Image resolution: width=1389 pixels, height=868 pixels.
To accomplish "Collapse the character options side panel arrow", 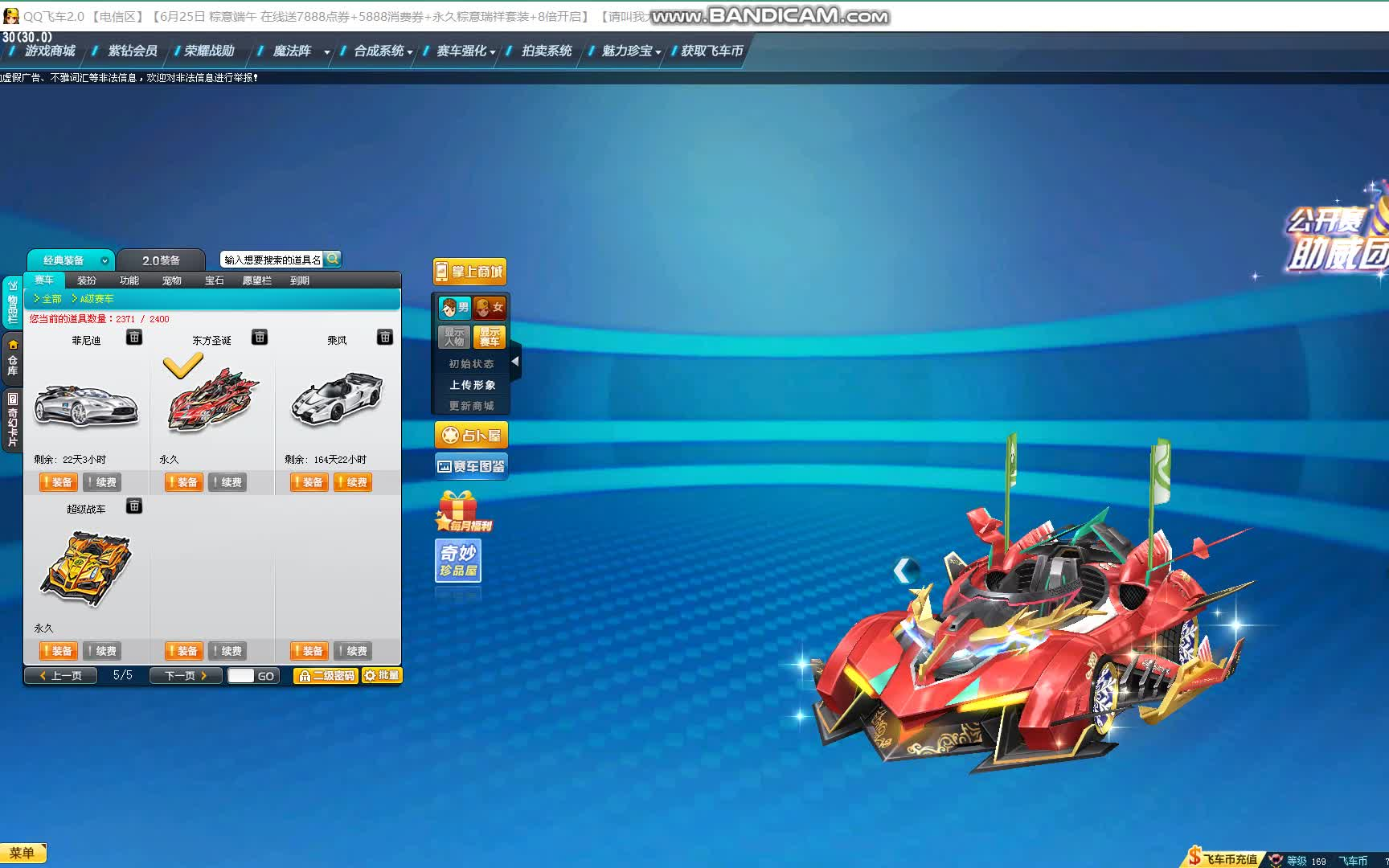I will (515, 361).
